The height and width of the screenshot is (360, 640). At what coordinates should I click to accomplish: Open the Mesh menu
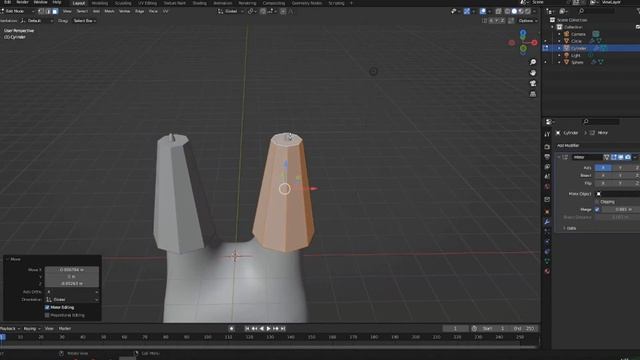click(109, 11)
